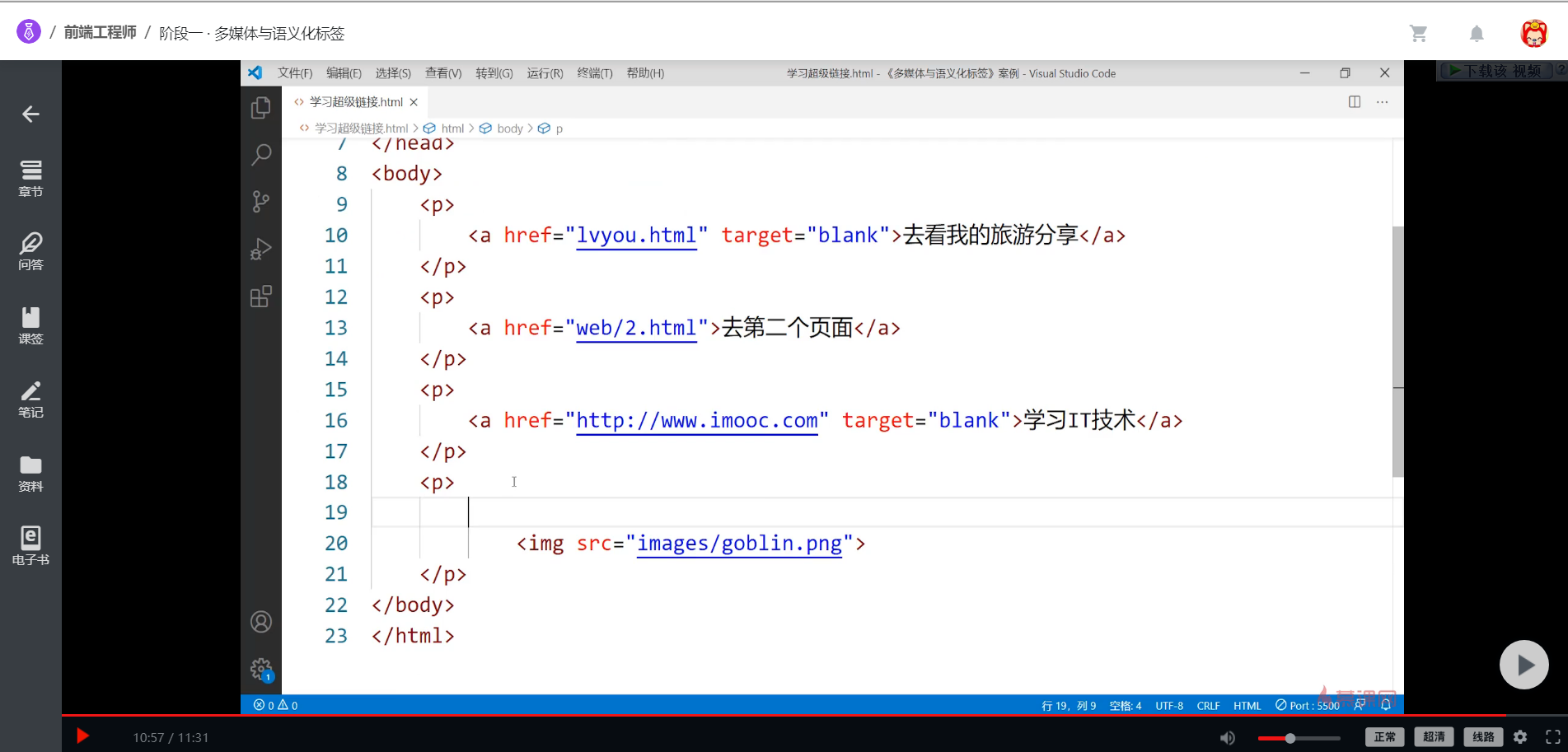Open the 选择(S) menu
Image resolution: width=1568 pixels, height=752 pixels.
[393, 73]
